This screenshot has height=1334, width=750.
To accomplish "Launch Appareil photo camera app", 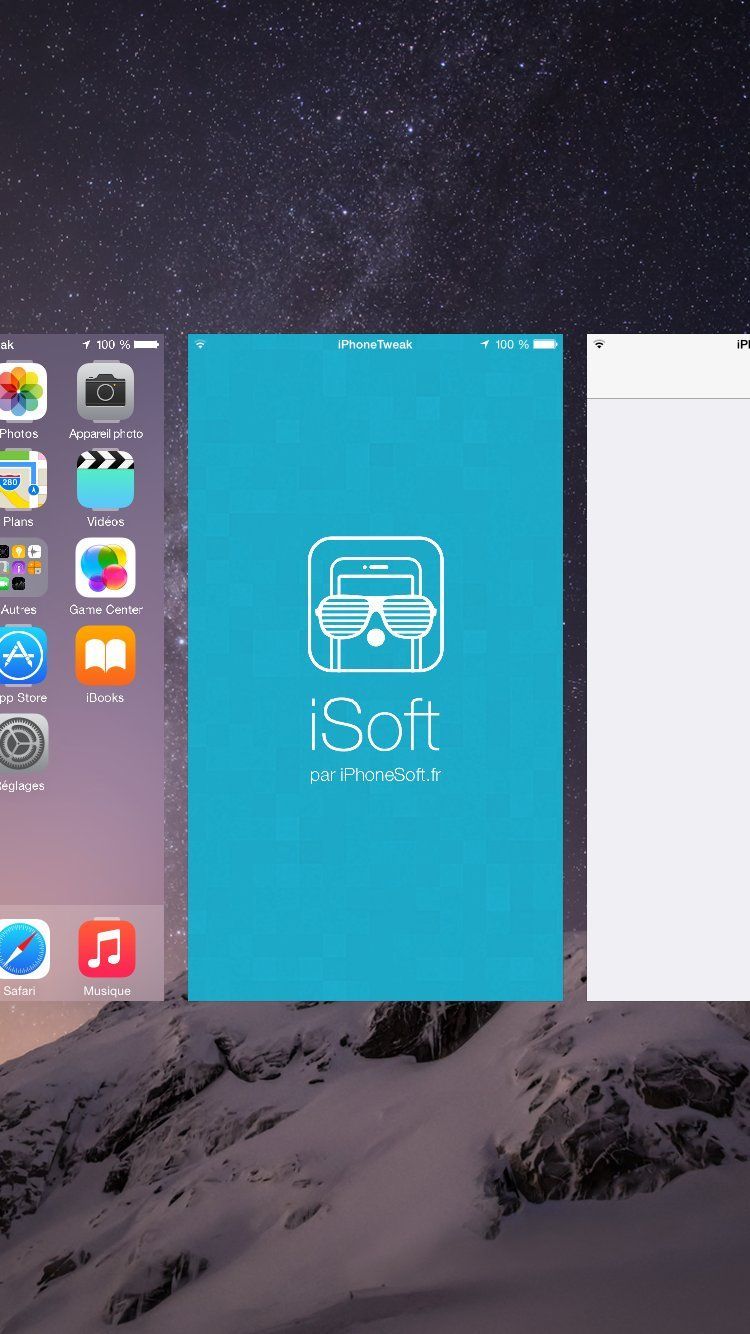I will tap(105, 392).
